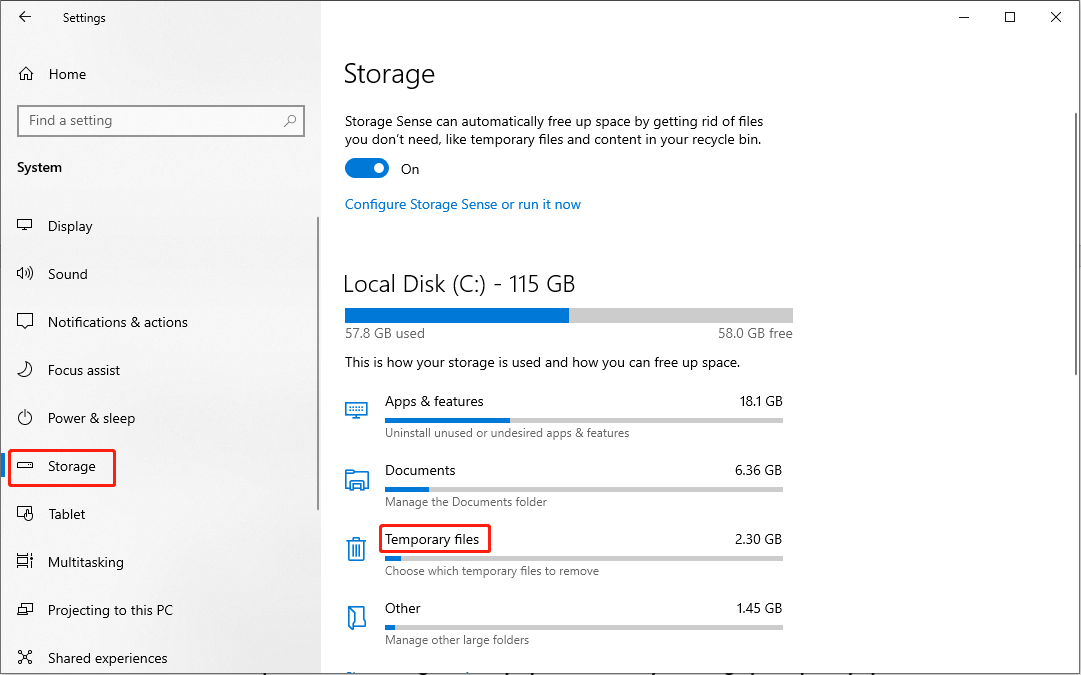1081x675 pixels.
Task: Click the Apps & features keyboard icon
Action: coord(356,410)
